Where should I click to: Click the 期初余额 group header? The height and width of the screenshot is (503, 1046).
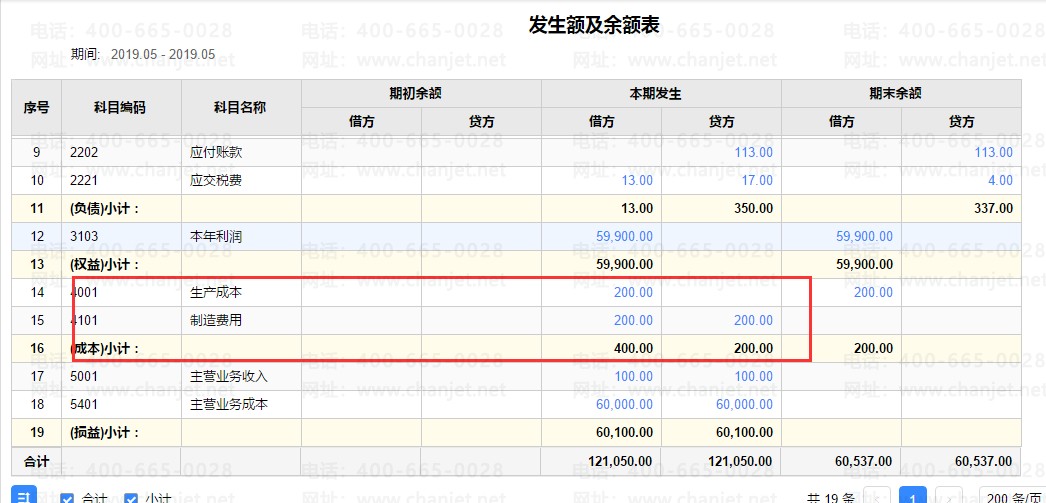(421, 93)
